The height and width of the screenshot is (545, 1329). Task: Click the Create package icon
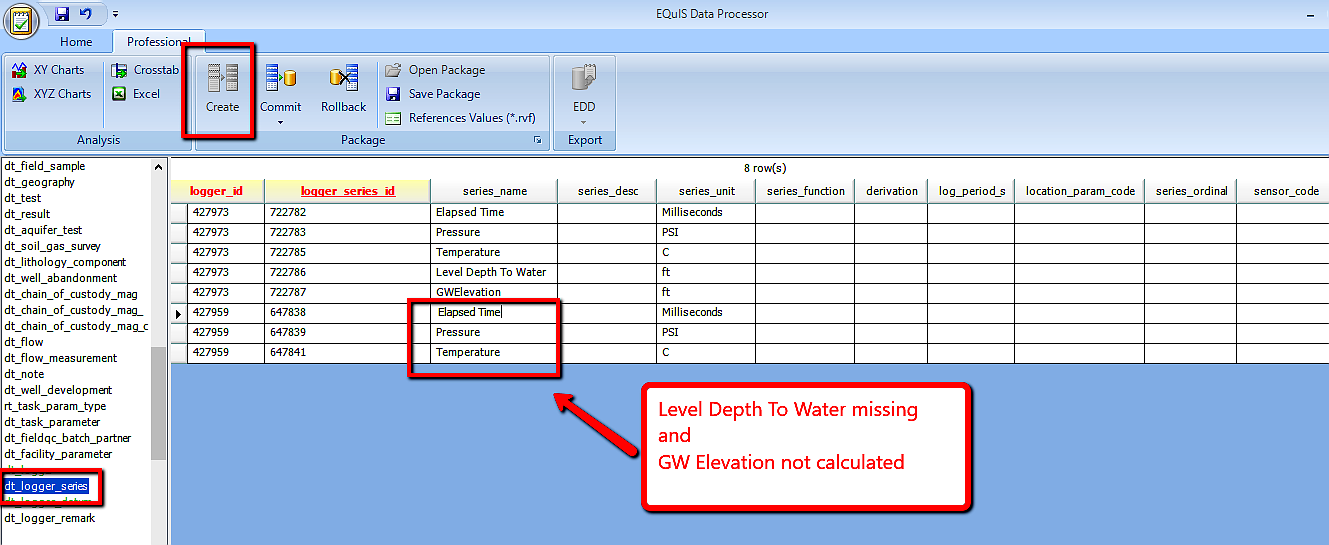tap(222, 77)
